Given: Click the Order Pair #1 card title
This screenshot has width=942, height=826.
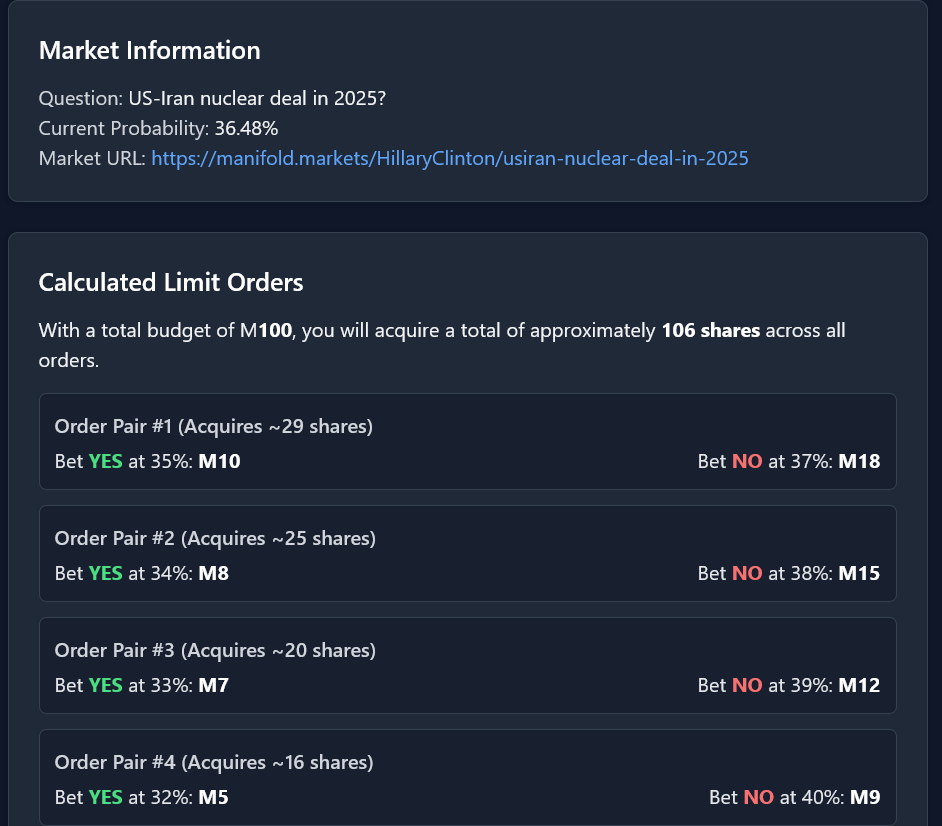Looking at the screenshot, I should pyautogui.click(x=213, y=427).
